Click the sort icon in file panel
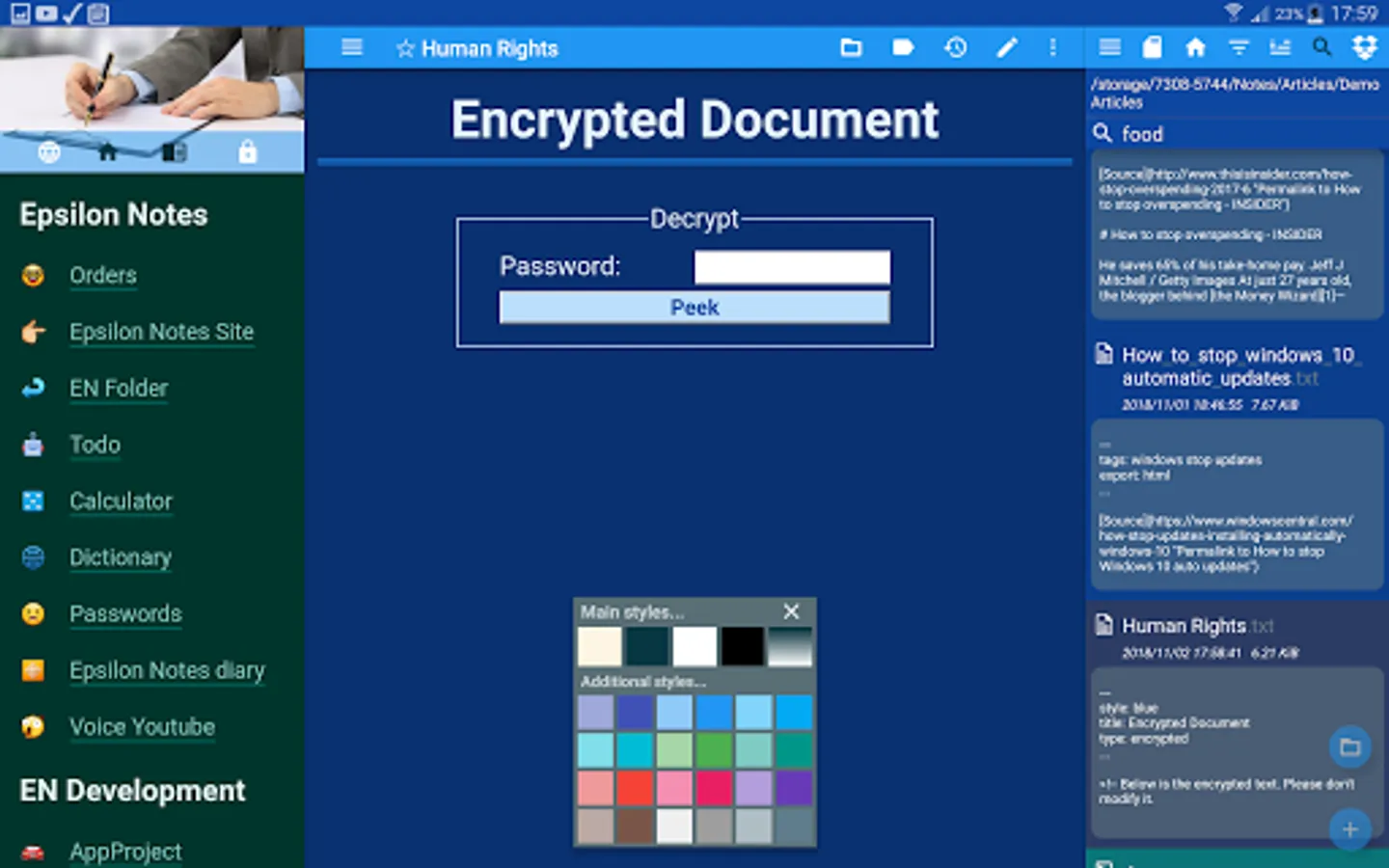The width and height of the screenshot is (1389, 868). (1280, 47)
